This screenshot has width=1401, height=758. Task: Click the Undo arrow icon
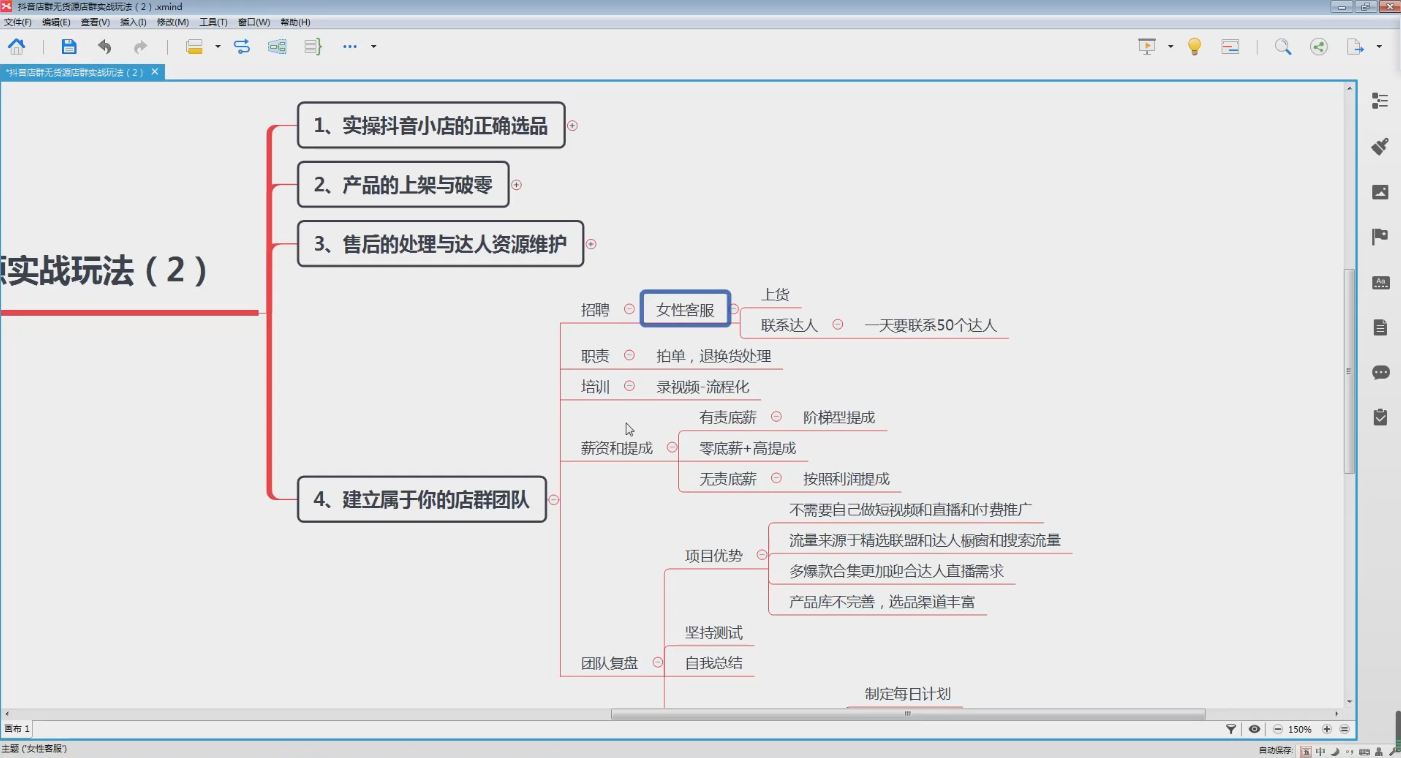point(104,46)
